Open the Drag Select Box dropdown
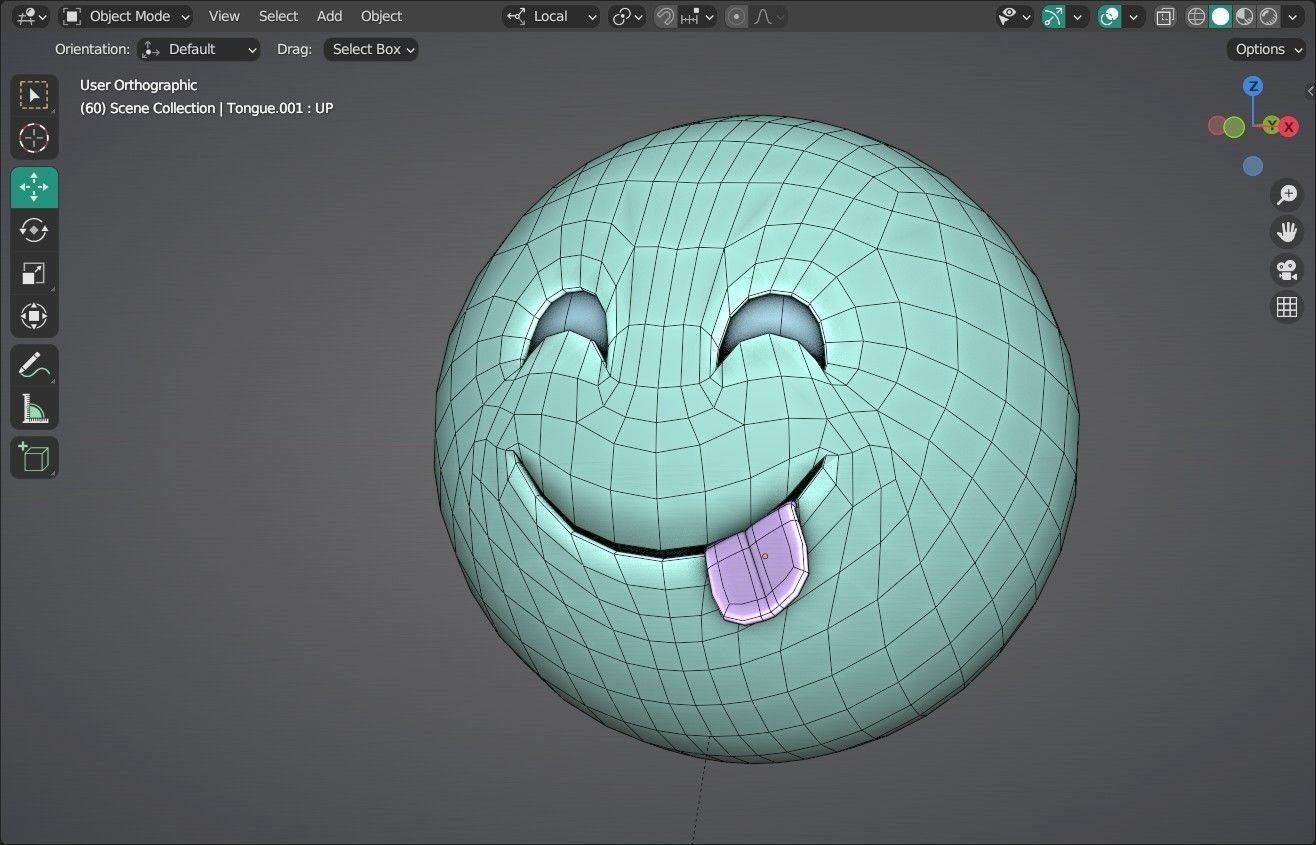The height and width of the screenshot is (845, 1316). (x=371, y=49)
